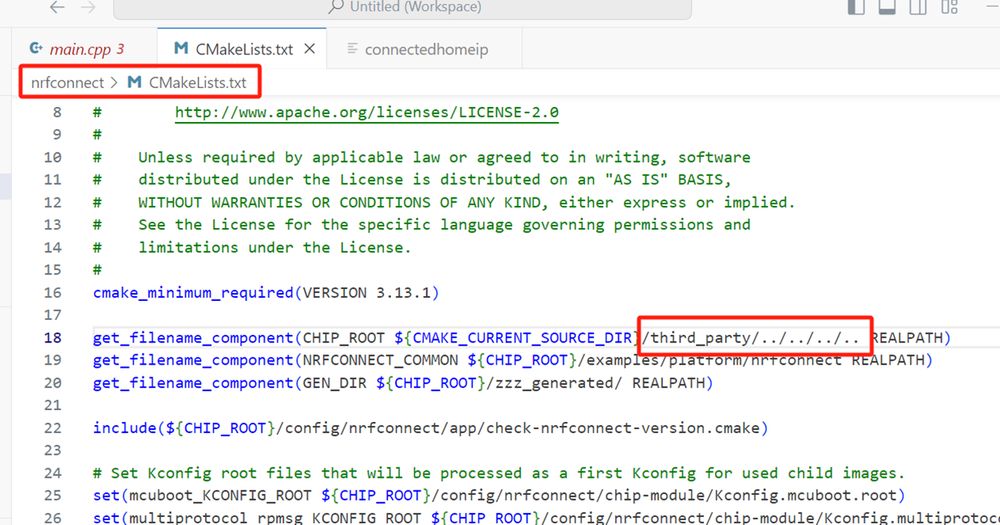The height and width of the screenshot is (525, 1000).
Task: Click the text file icon on connectedhomeip tab
Action: [x=351, y=49]
